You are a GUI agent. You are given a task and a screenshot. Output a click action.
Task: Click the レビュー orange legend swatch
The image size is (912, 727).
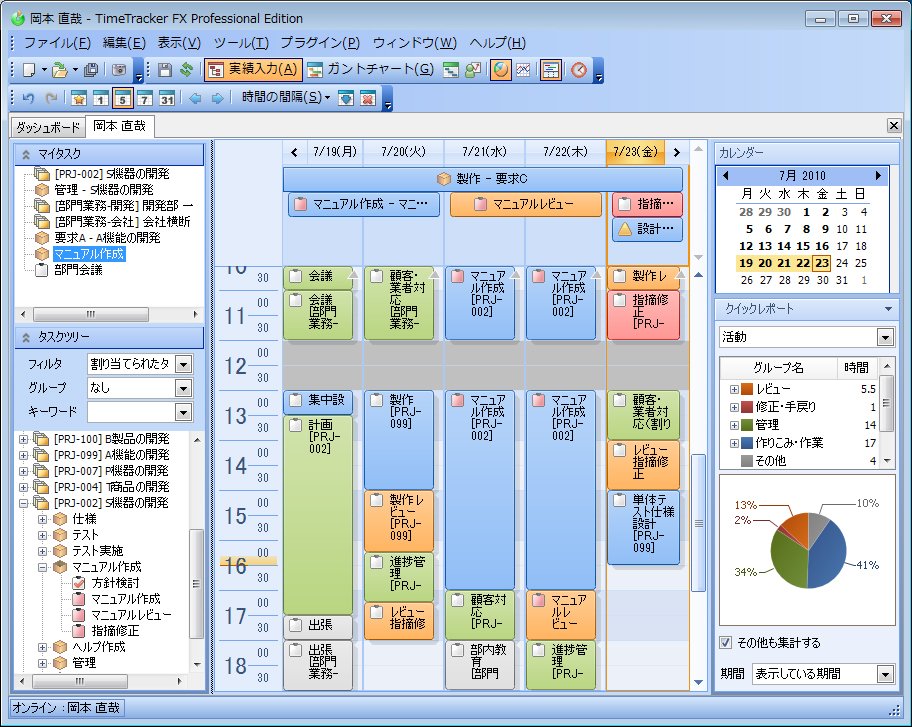pyautogui.click(x=747, y=390)
